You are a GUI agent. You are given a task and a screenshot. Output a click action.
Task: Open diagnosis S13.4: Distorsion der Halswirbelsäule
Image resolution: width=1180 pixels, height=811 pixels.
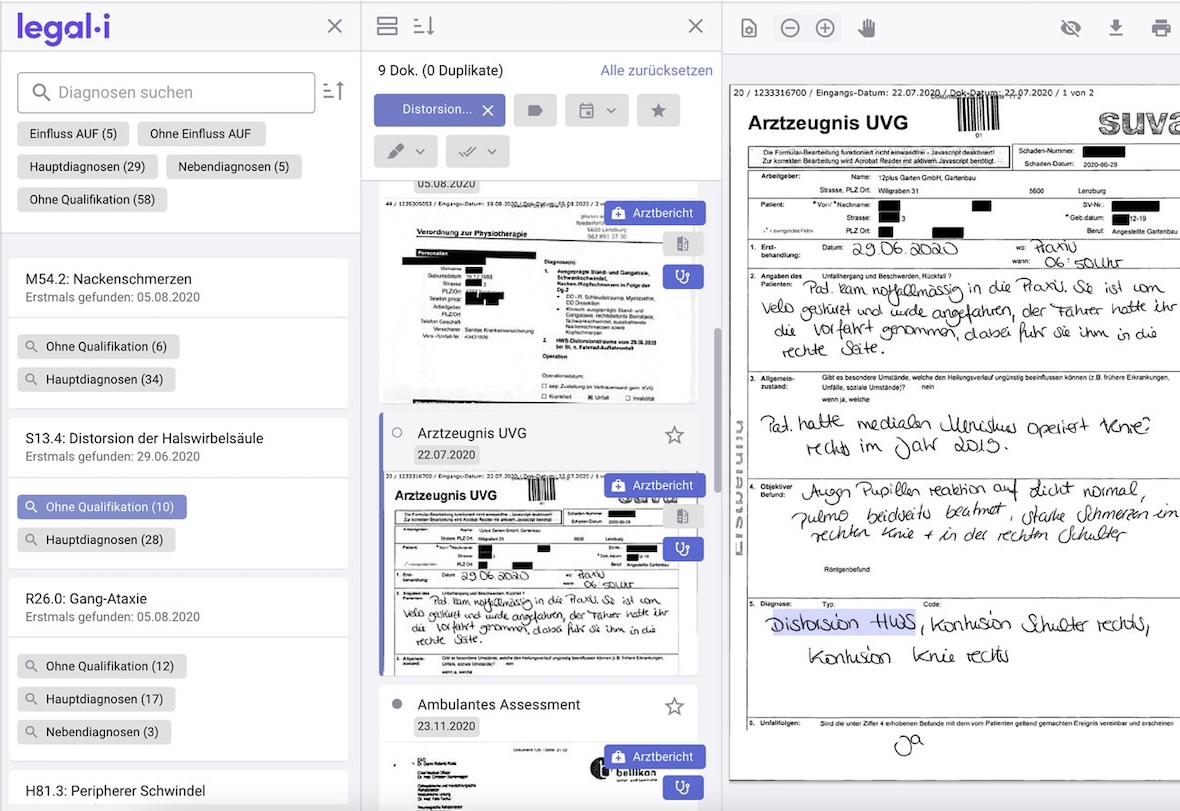pyautogui.click(x=178, y=448)
